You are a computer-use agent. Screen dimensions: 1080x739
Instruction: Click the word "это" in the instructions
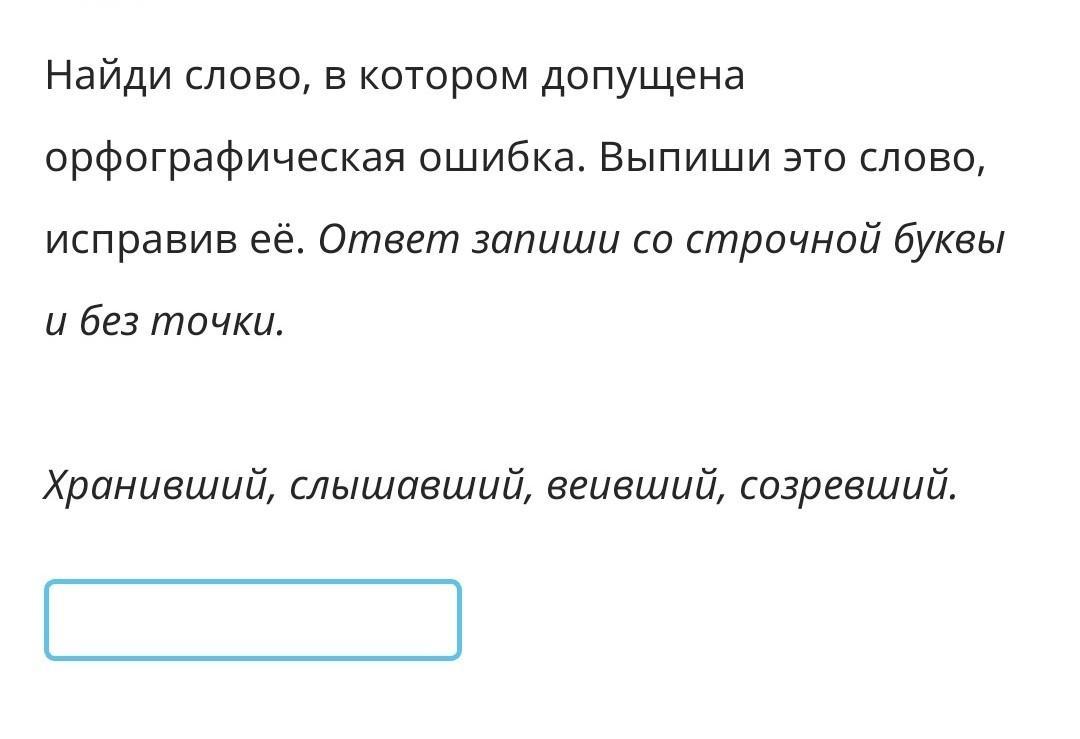click(814, 159)
